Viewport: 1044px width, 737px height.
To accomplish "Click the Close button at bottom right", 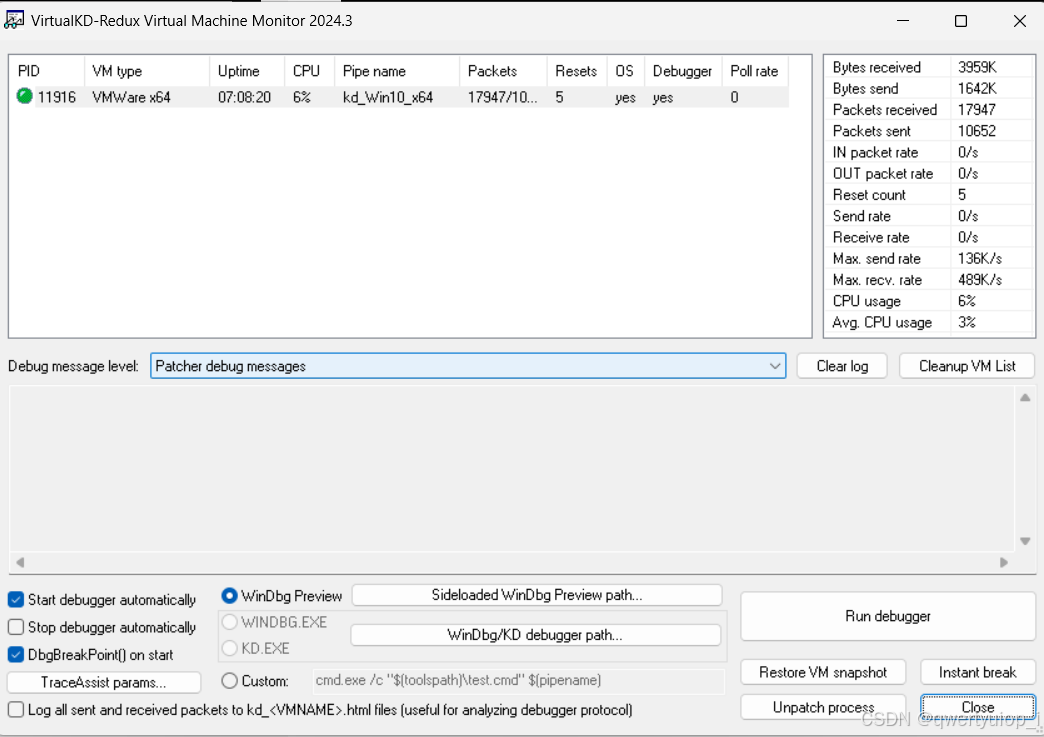I will [x=977, y=707].
